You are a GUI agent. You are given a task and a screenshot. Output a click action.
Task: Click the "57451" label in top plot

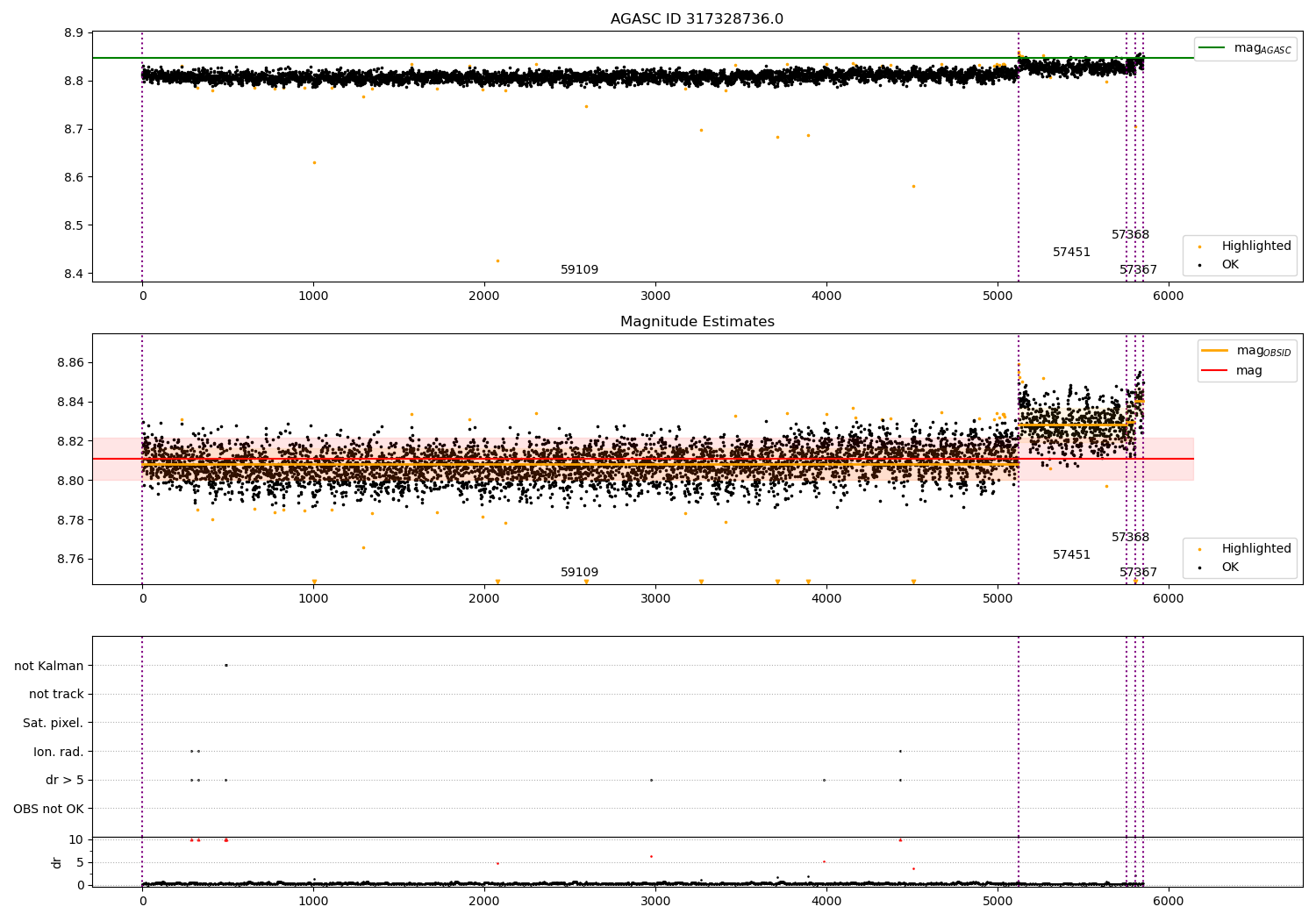tap(1071, 253)
